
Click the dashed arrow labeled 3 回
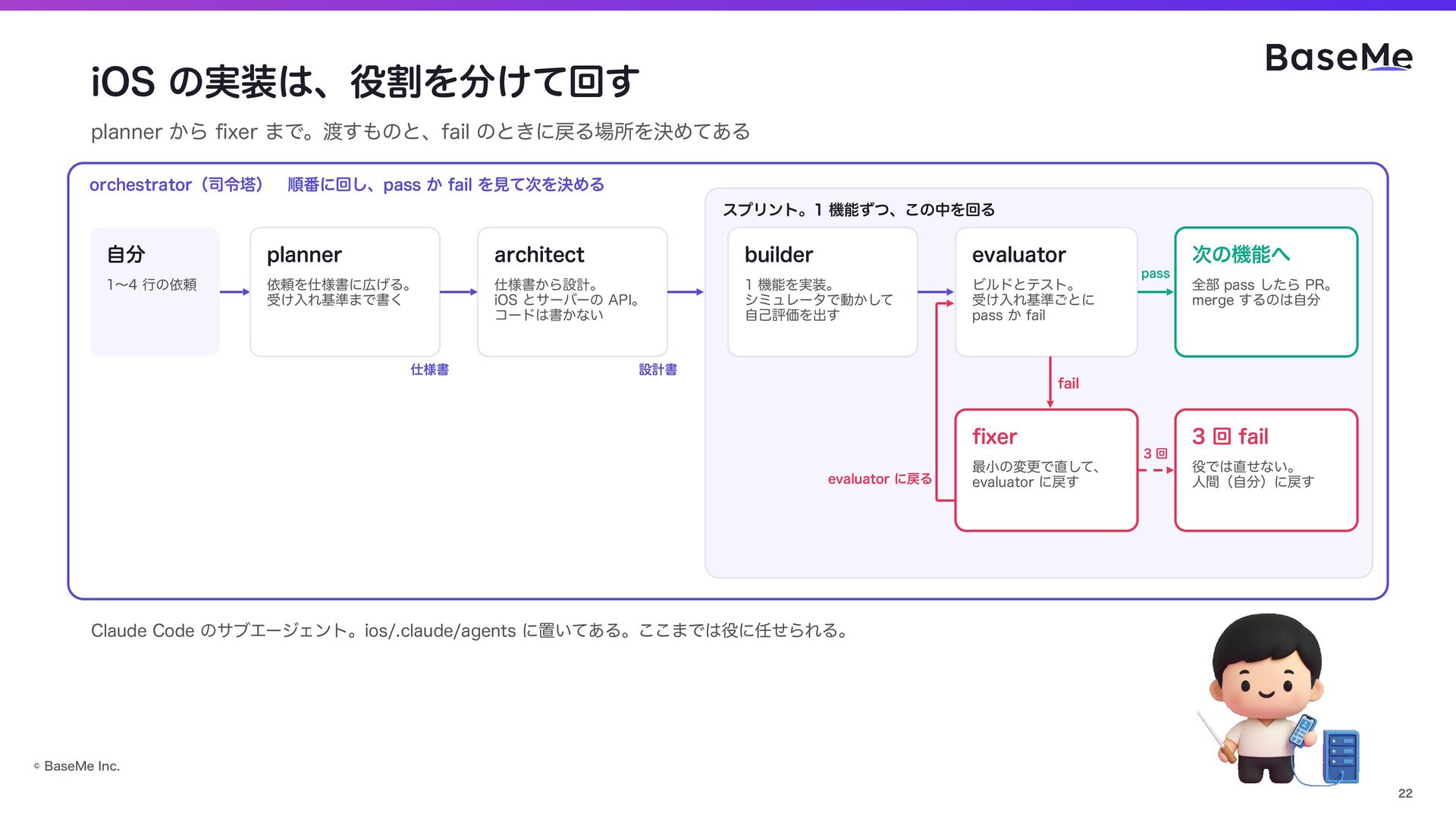[x=1156, y=470]
